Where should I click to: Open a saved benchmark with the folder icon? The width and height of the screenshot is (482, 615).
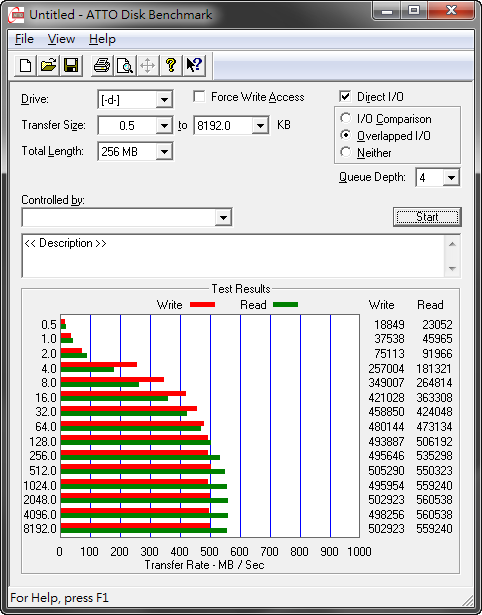pyautogui.click(x=48, y=65)
